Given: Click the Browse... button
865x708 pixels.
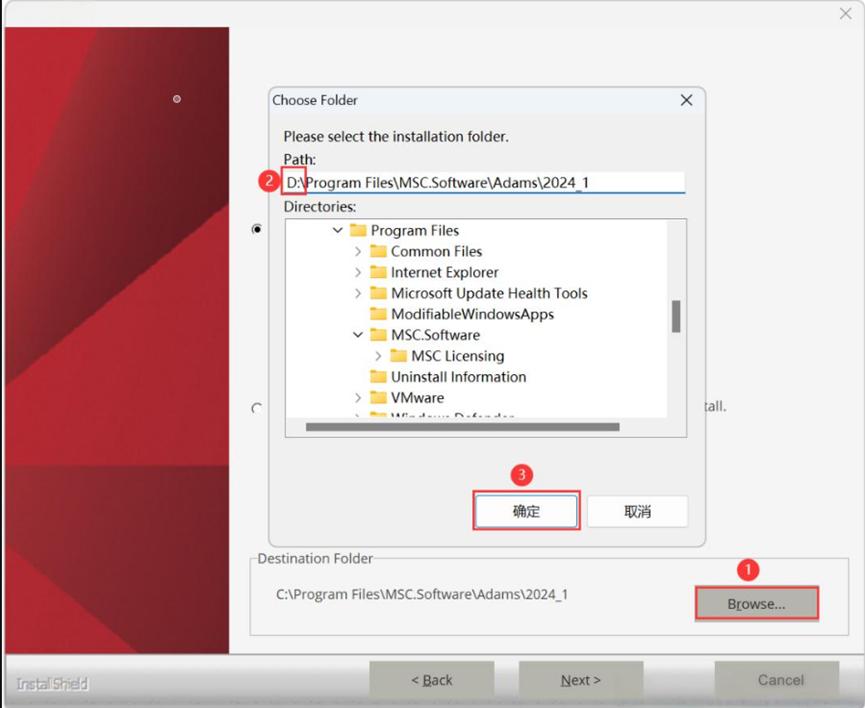Looking at the screenshot, I should pos(756,603).
